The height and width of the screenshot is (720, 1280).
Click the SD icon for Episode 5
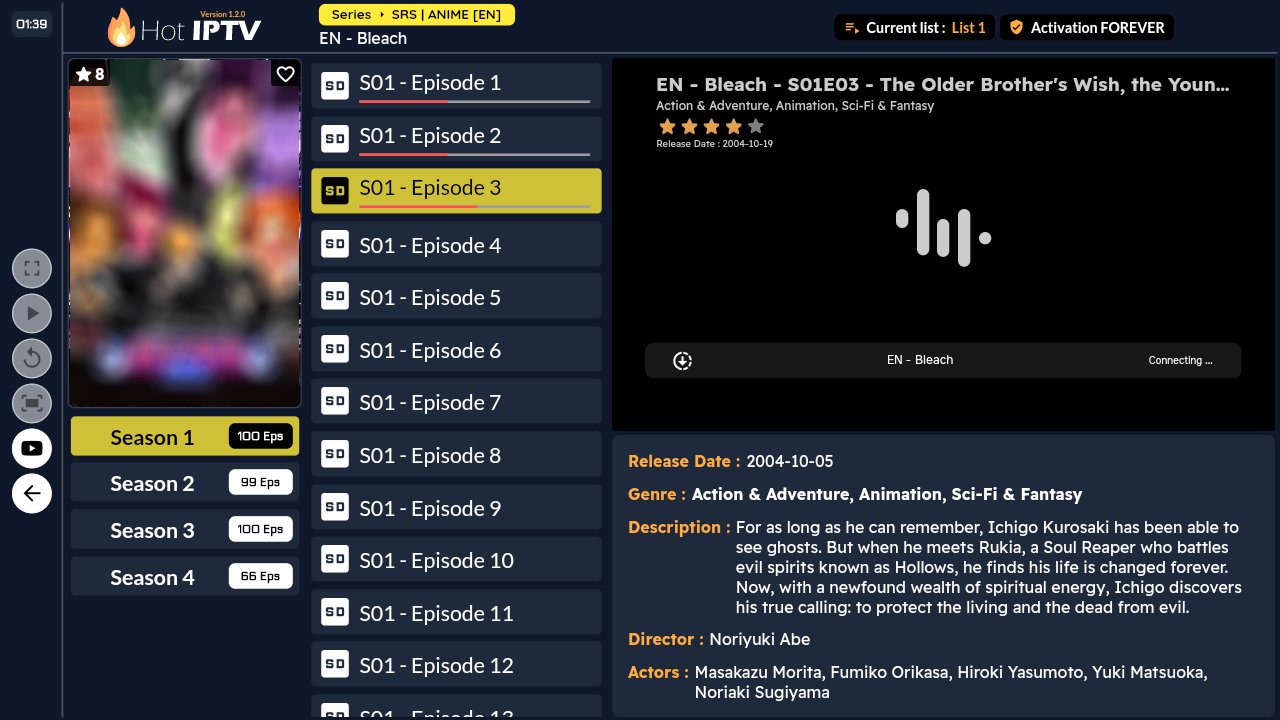(x=335, y=296)
